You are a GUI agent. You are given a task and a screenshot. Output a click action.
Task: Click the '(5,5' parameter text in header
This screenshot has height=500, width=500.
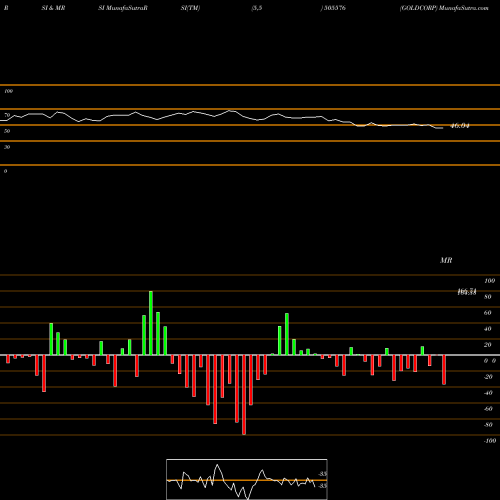(257, 8)
